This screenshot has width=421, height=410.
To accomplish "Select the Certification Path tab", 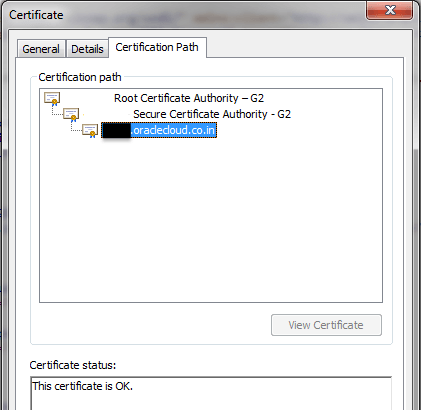I will 157,47.
